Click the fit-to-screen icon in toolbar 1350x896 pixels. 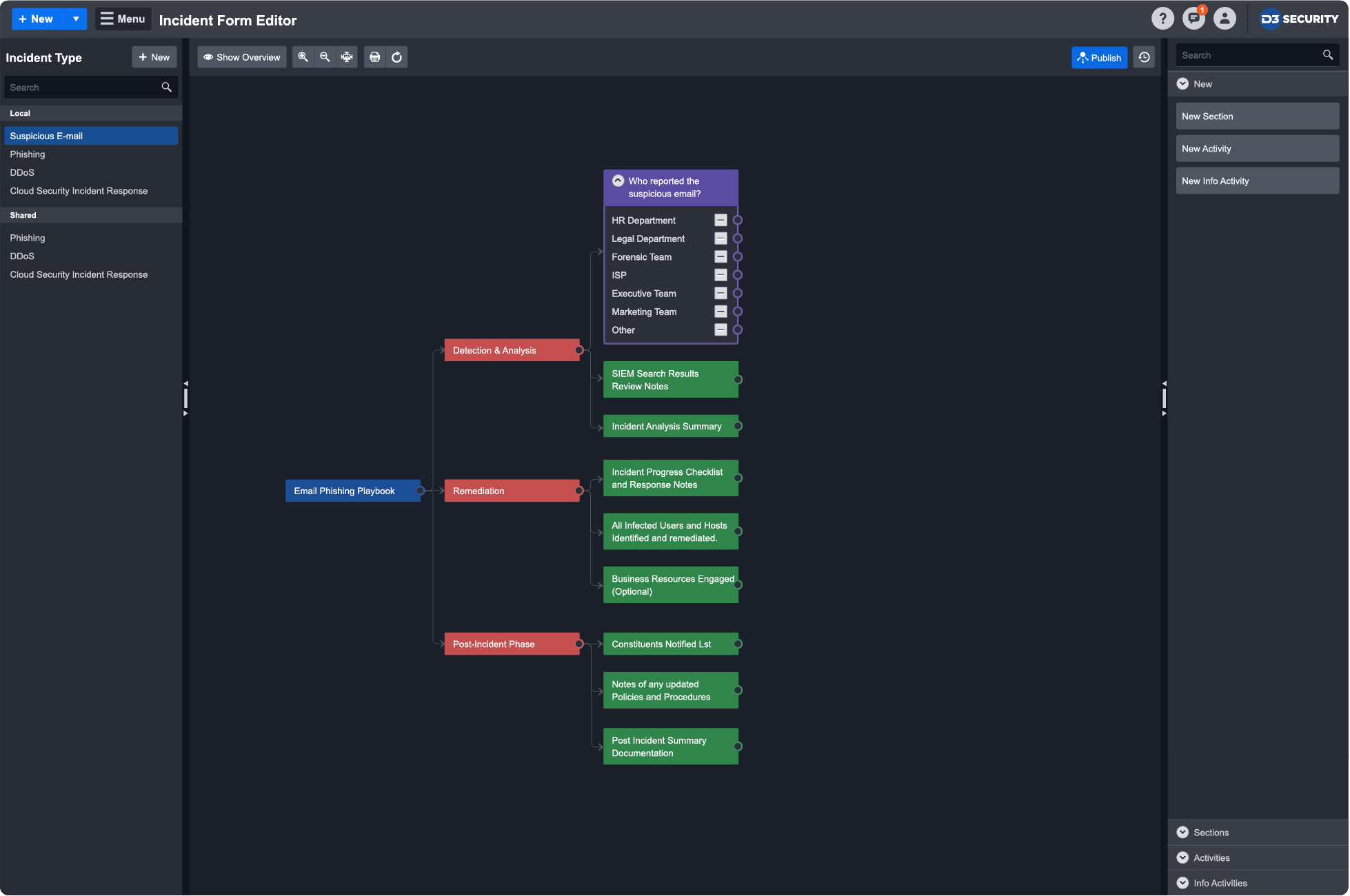[x=347, y=57]
